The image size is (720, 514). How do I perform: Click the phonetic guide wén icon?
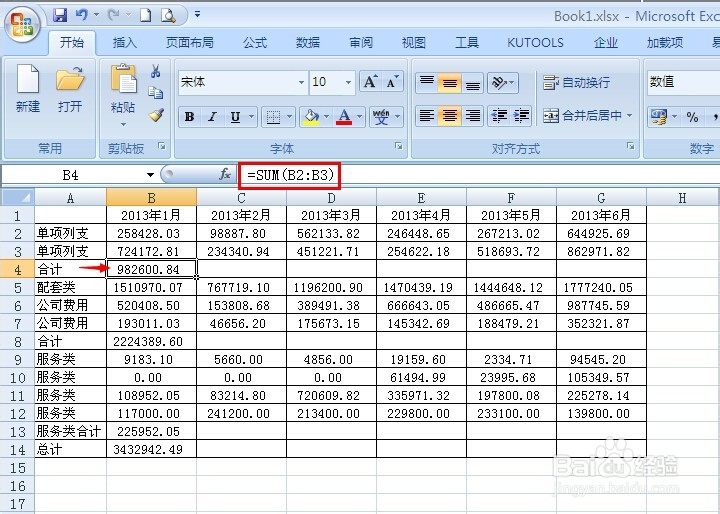(x=381, y=117)
